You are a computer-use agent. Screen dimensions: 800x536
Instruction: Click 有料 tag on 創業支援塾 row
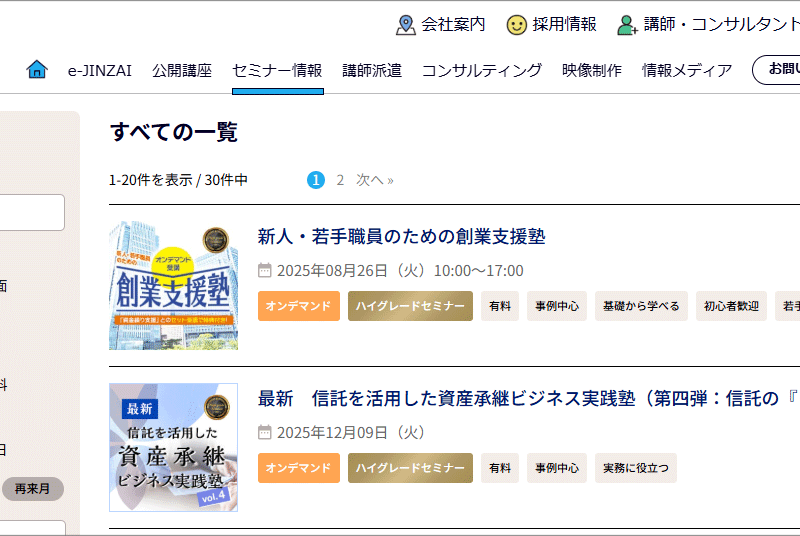(x=500, y=306)
